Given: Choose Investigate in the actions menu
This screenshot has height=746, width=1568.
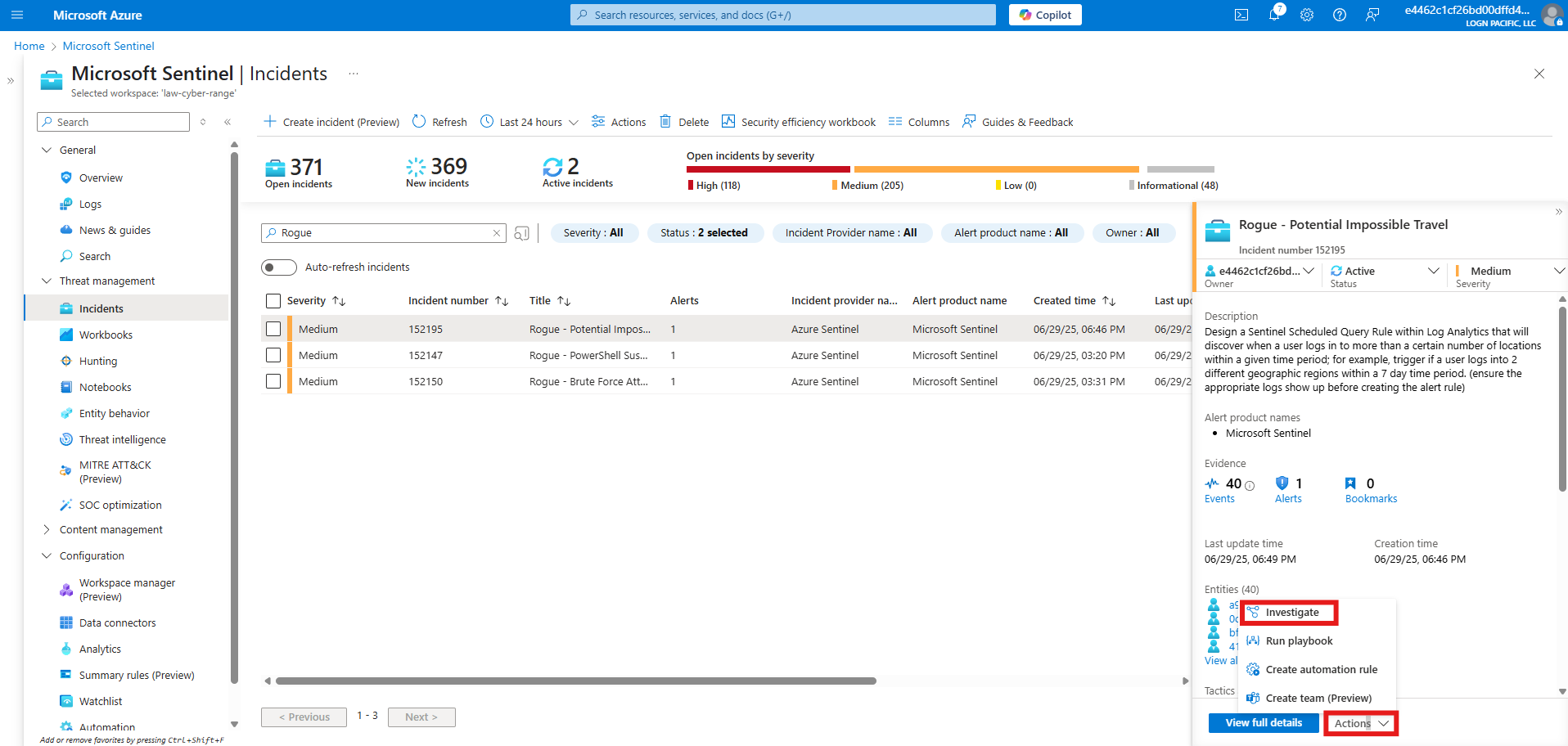Looking at the screenshot, I should click(x=1291, y=613).
